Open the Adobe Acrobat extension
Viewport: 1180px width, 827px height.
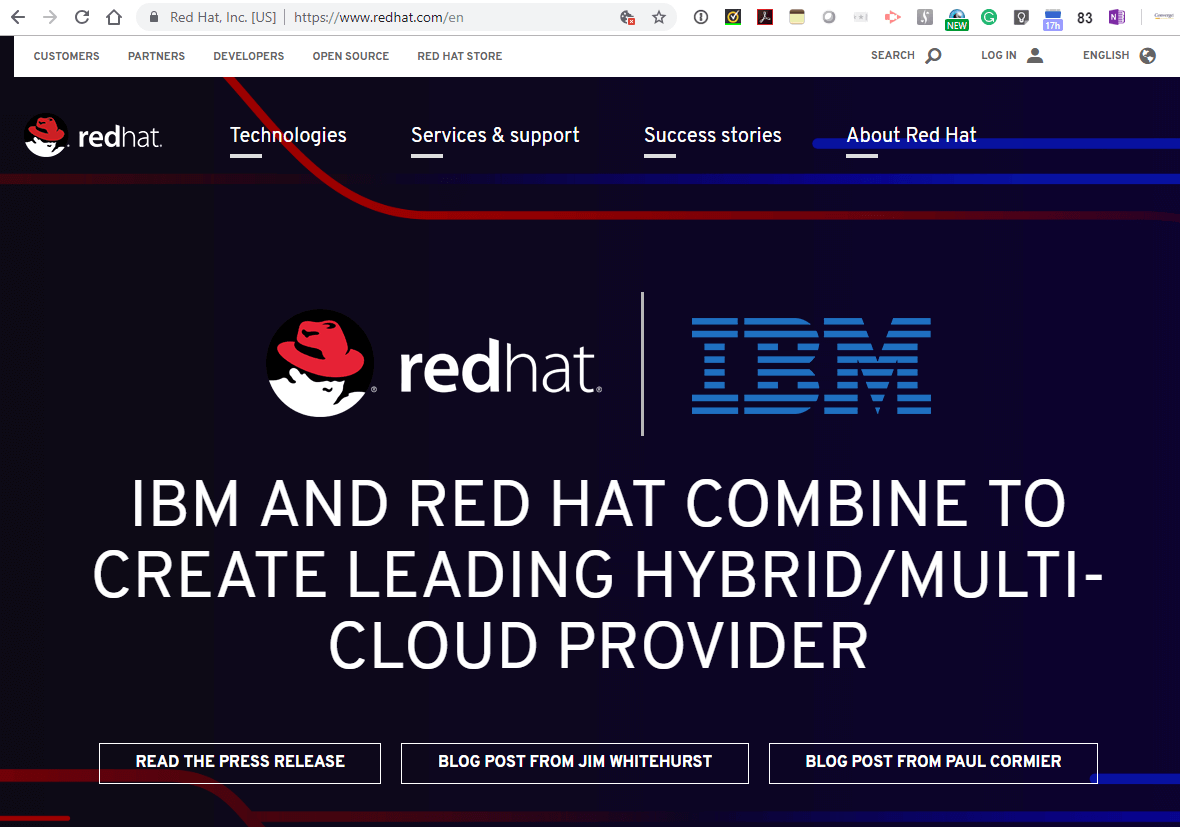pyautogui.click(x=765, y=17)
